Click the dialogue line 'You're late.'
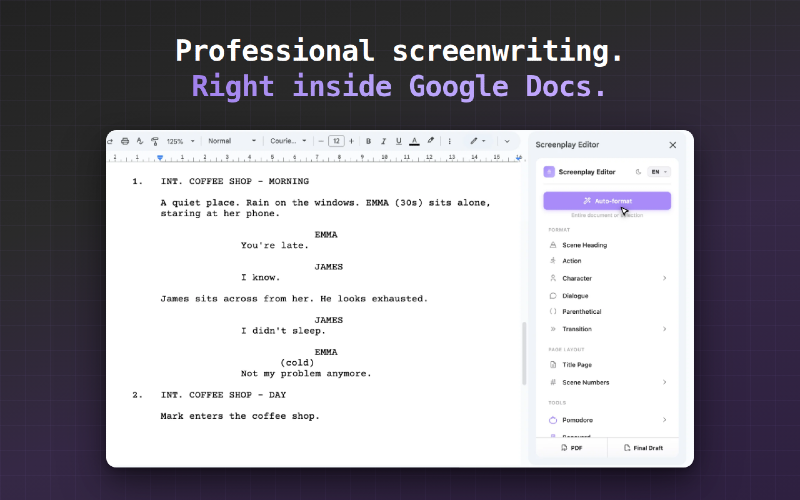 click(275, 245)
